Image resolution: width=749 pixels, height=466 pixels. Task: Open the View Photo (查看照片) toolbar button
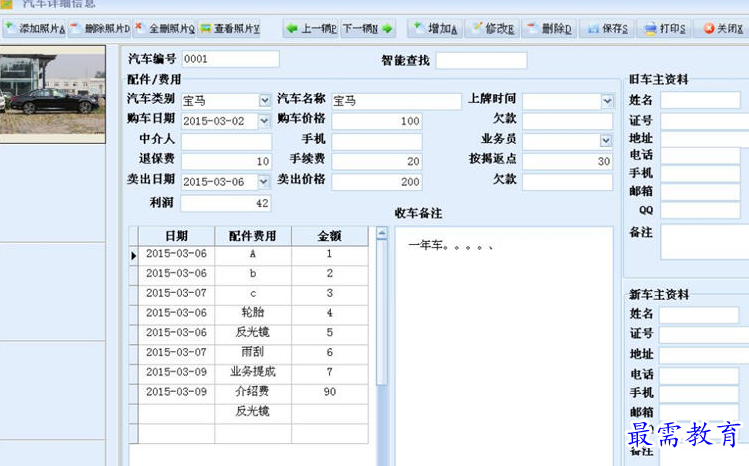229,29
